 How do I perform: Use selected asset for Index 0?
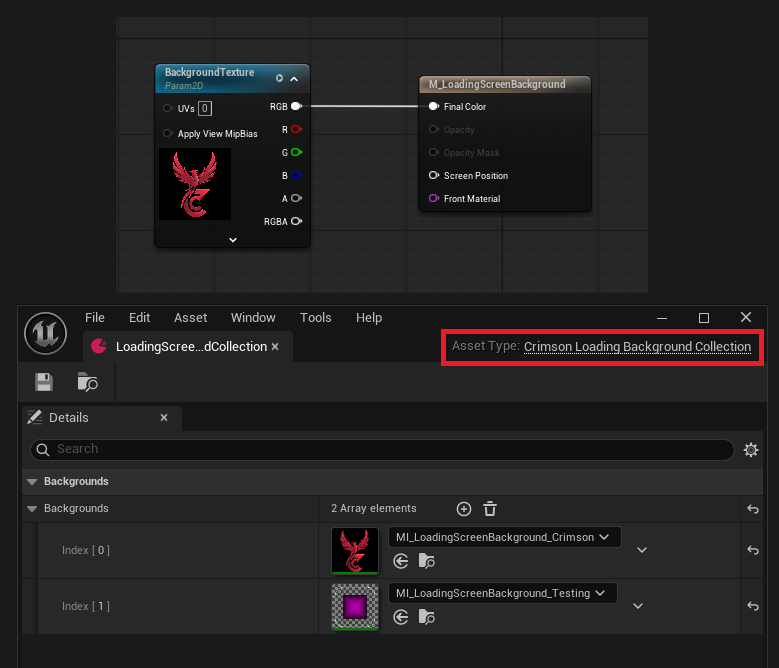tap(401, 561)
